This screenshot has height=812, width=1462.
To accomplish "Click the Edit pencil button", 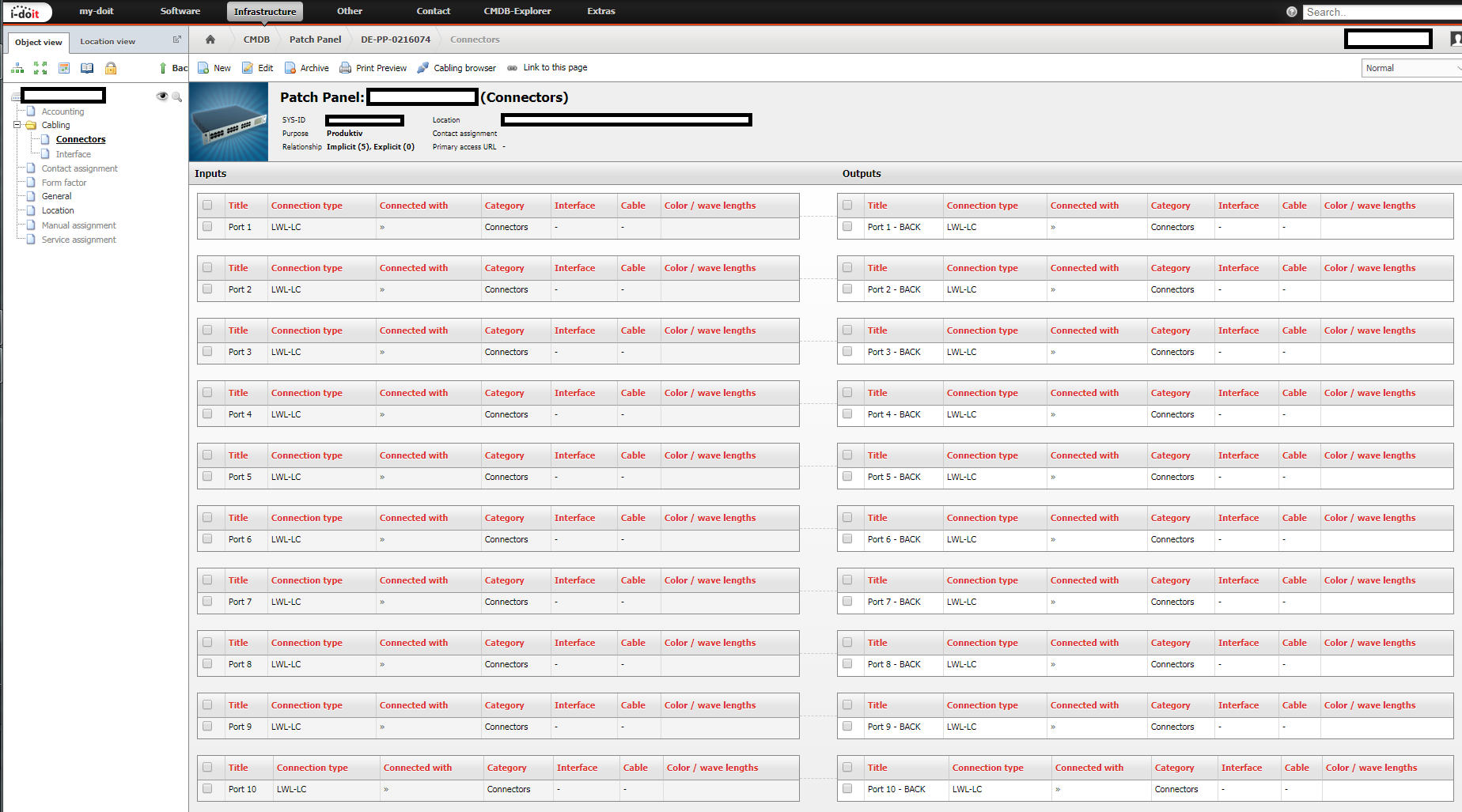I will click(258, 68).
